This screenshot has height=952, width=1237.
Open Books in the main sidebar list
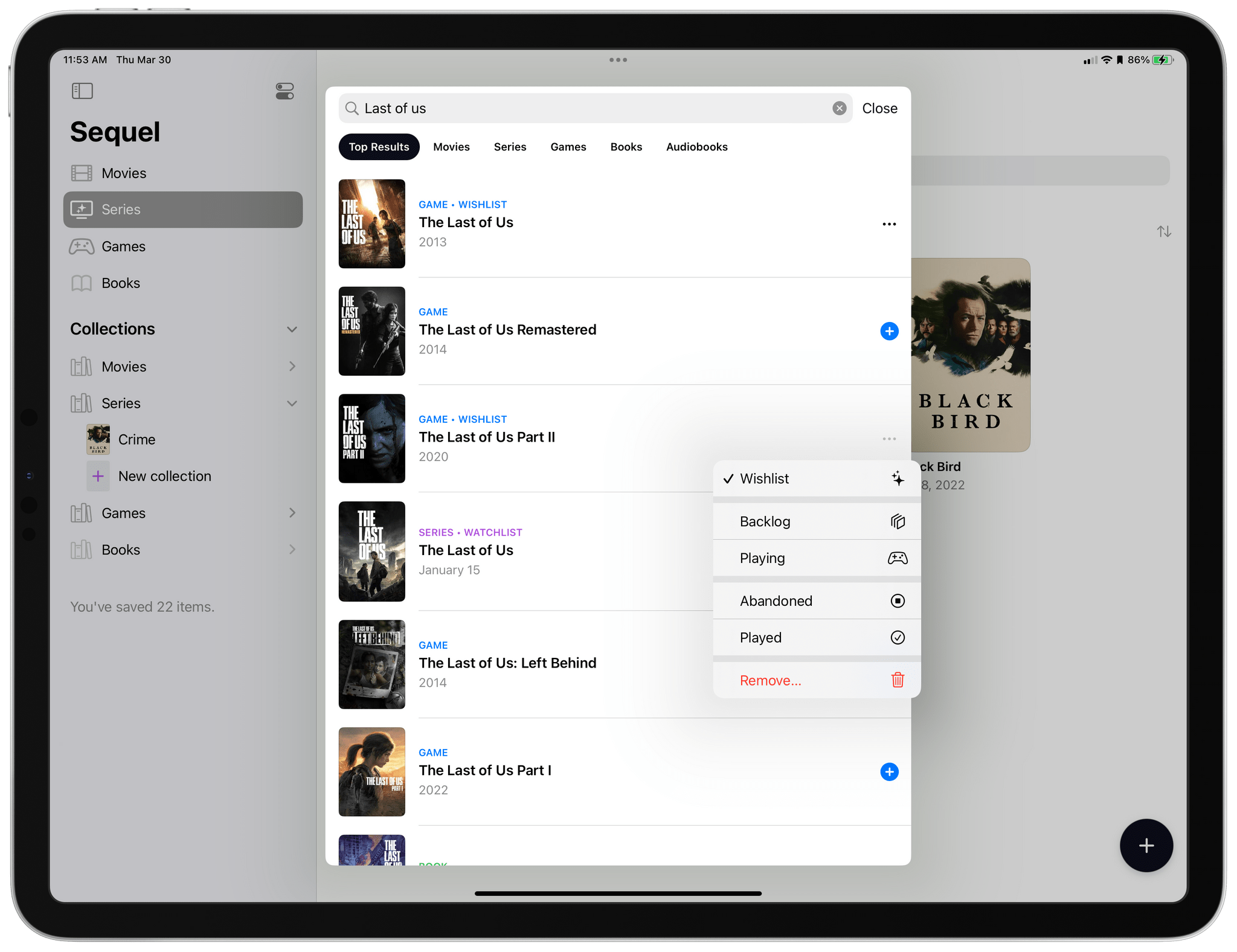[183, 283]
